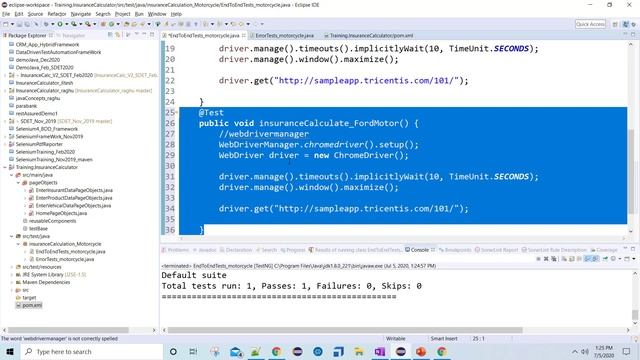Open PowerPoint from the taskbar
The image size is (640, 360).
(421, 351)
